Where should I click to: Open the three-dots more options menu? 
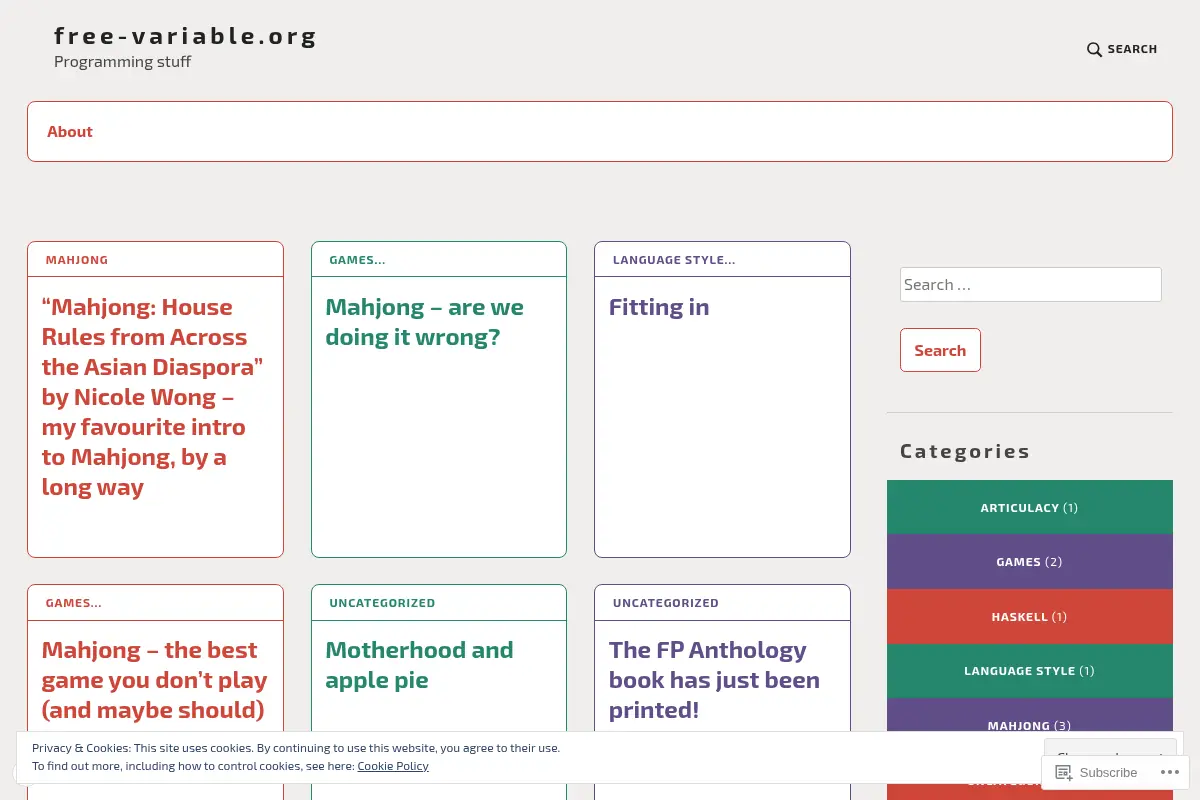[x=1170, y=772]
